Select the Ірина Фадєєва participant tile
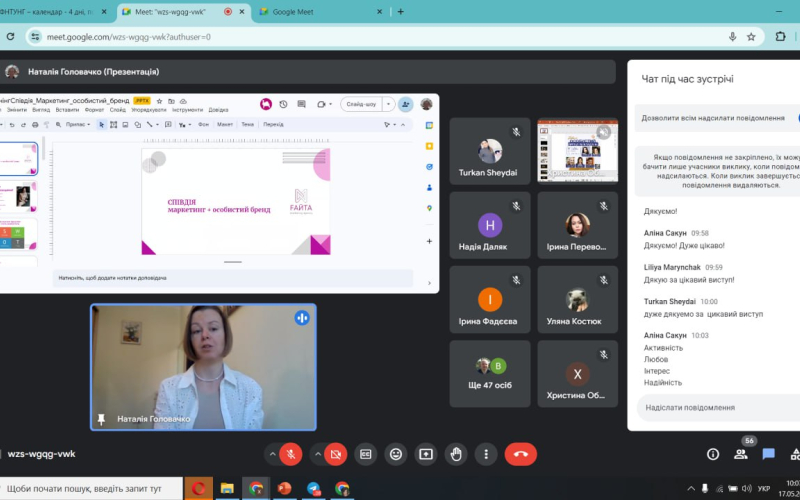800x500 pixels. (490, 300)
